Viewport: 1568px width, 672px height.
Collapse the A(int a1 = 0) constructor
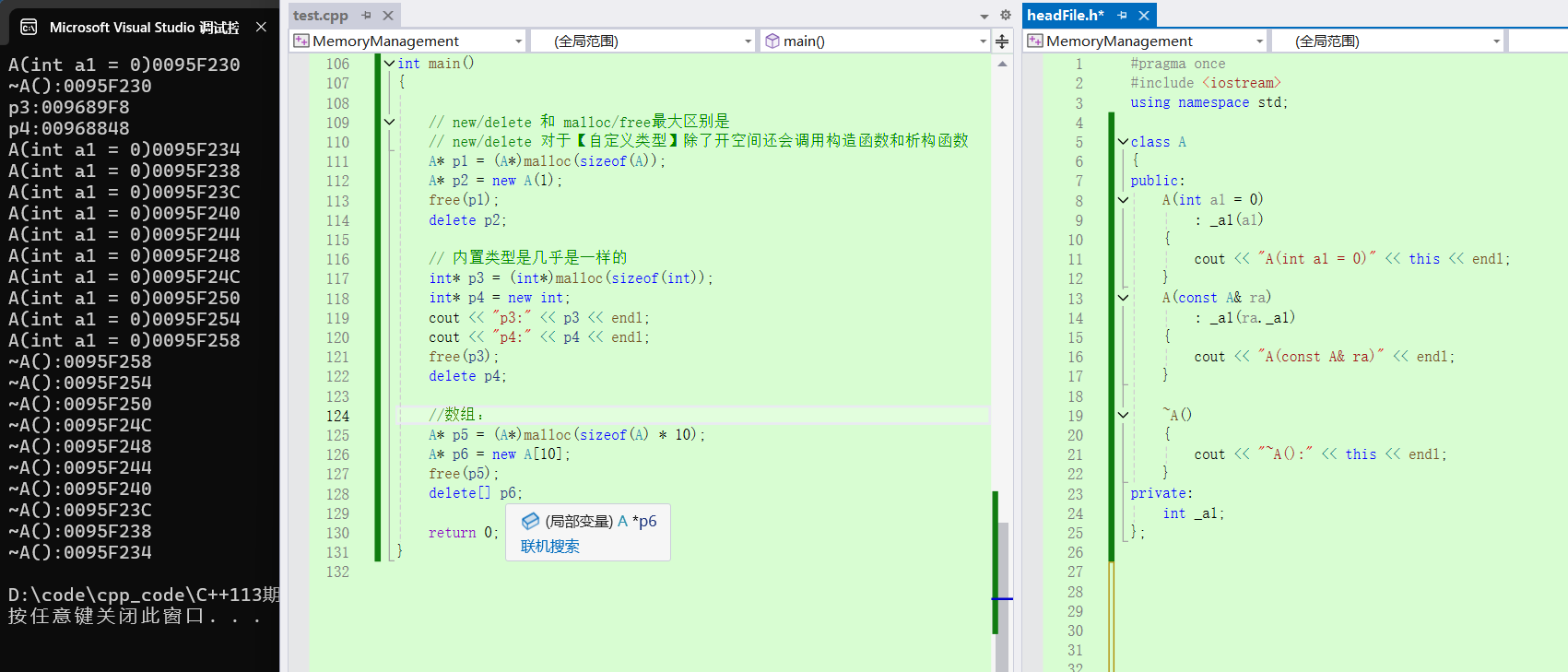point(1123,200)
